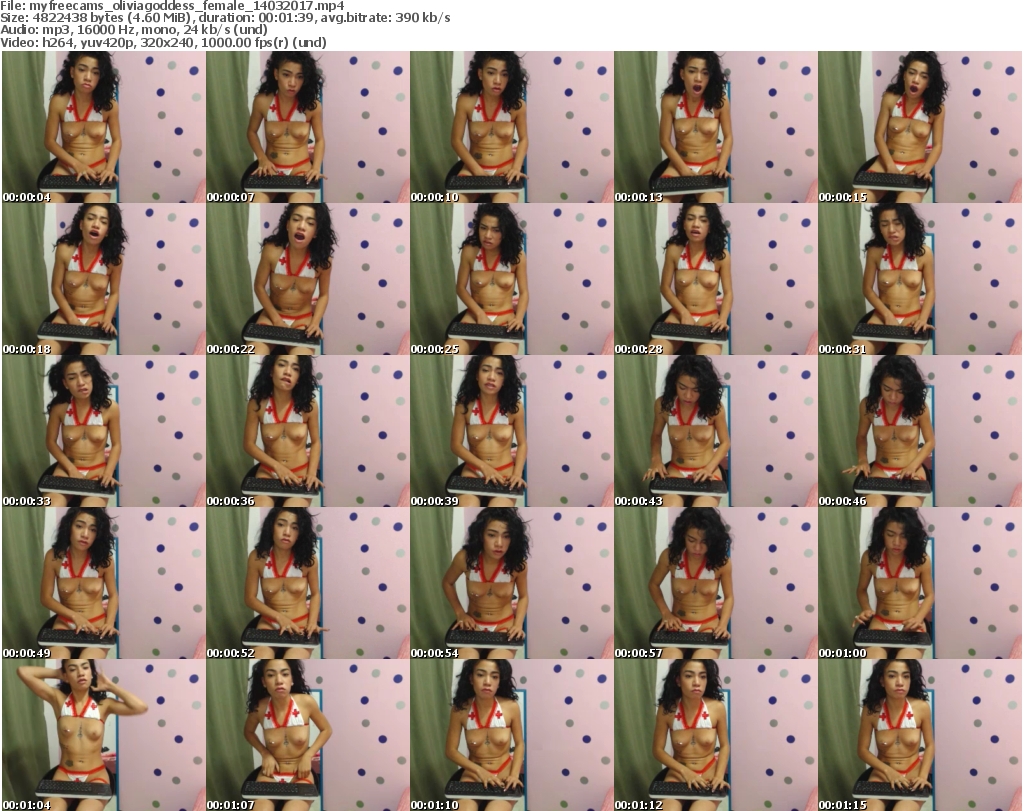Click the thumbnail at 00:00:25
1024x811 pixels.
coord(512,279)
